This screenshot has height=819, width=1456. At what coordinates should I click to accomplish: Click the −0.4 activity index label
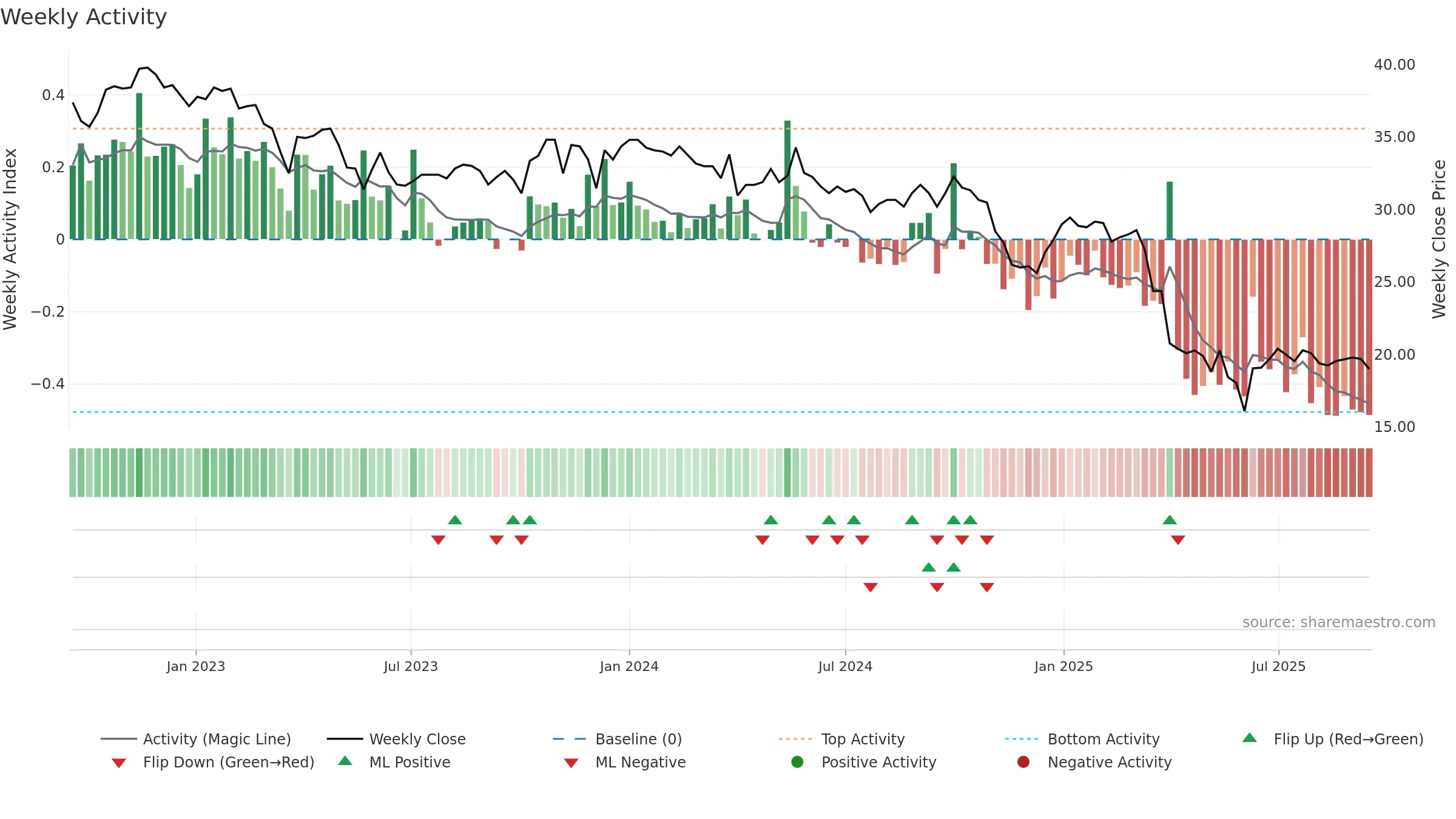48,384
